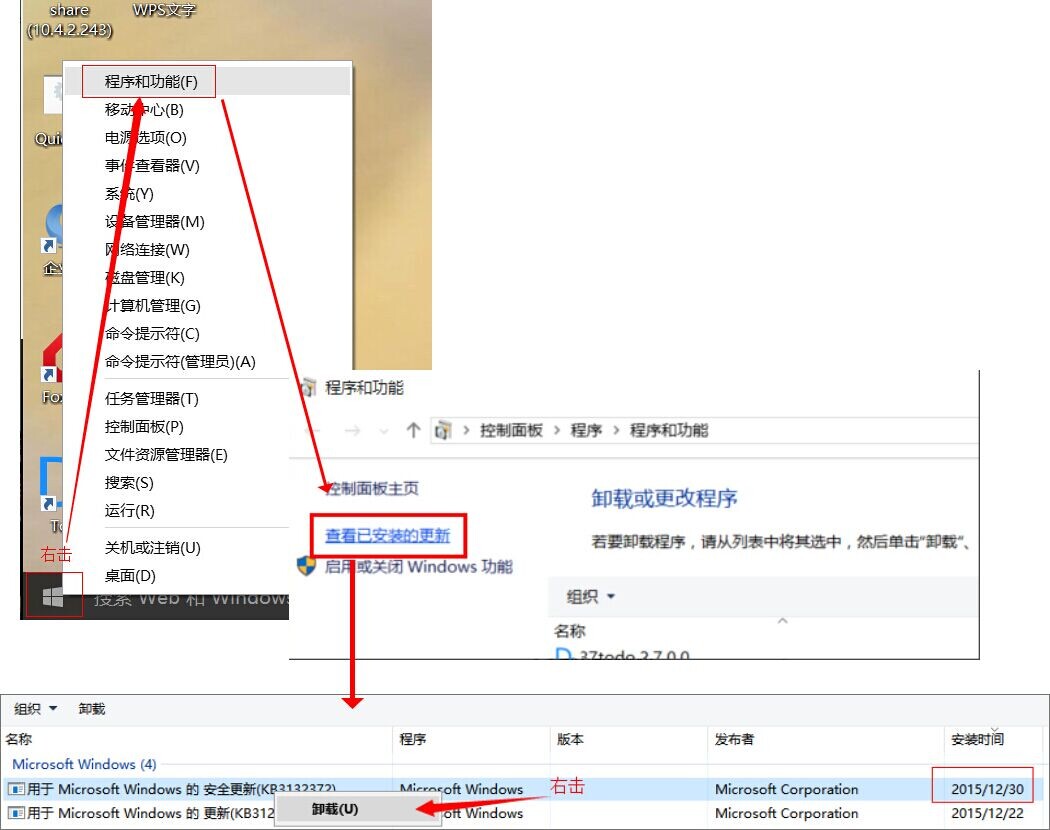The width and height of the screenshot is (1050, 830).
Task: Open 计算机管理(G) entry
Action: (153, 306)
